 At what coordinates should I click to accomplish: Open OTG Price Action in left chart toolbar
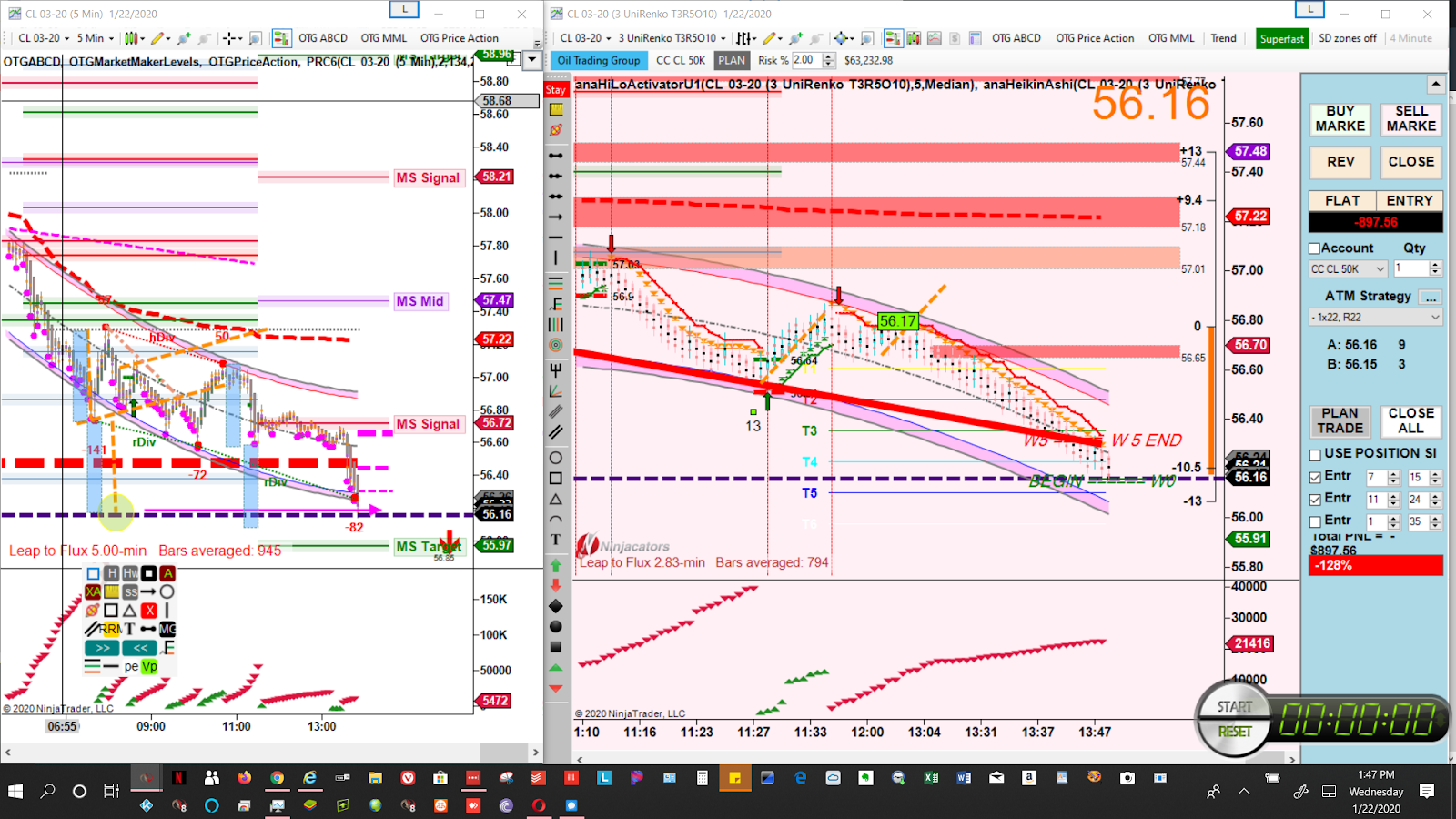click(460, 38)
